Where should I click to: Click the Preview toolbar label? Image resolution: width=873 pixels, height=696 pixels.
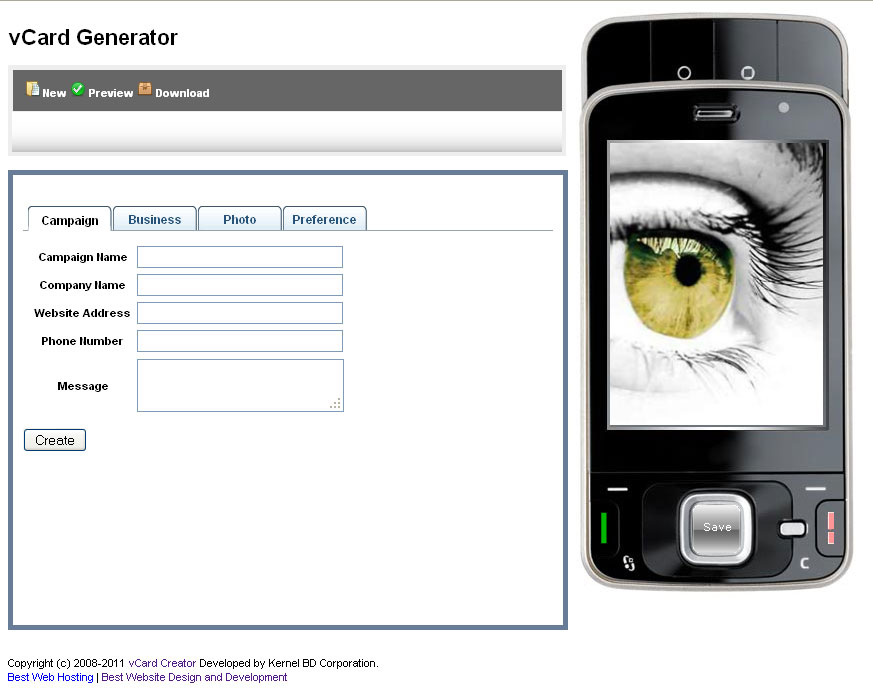pos(110,93)
